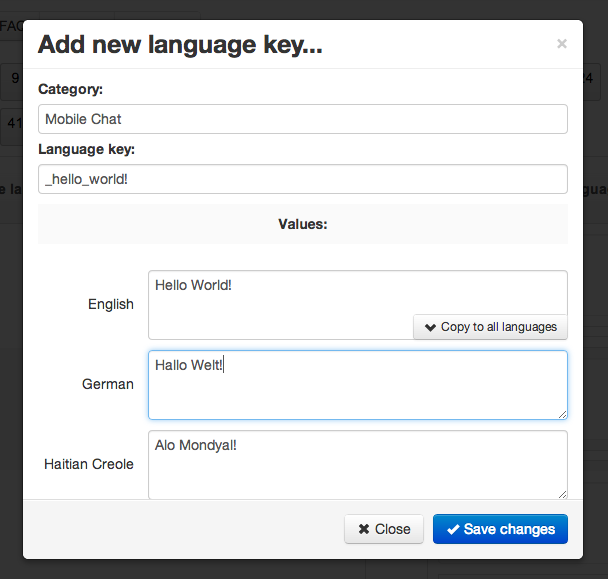Click the English language label
Image resolution: width=608 pixels, height=579 pixels.
point(110,304)
